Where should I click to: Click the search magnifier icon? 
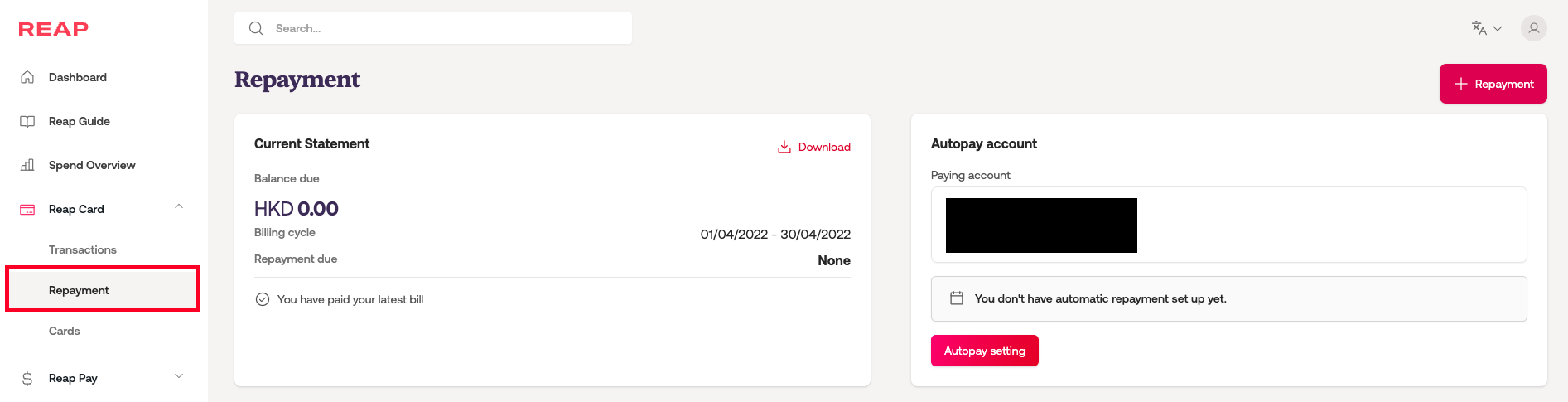pyautogui.click(x=256, y=28)
